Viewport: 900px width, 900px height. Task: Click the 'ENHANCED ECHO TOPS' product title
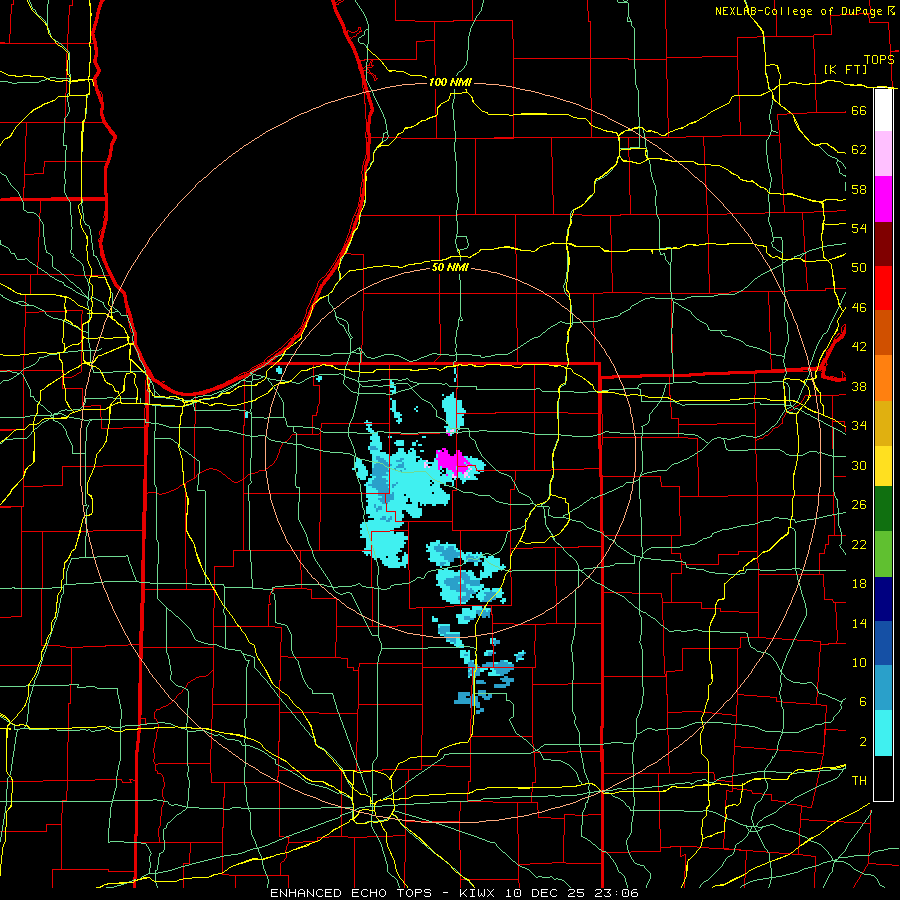coord(351,893)
